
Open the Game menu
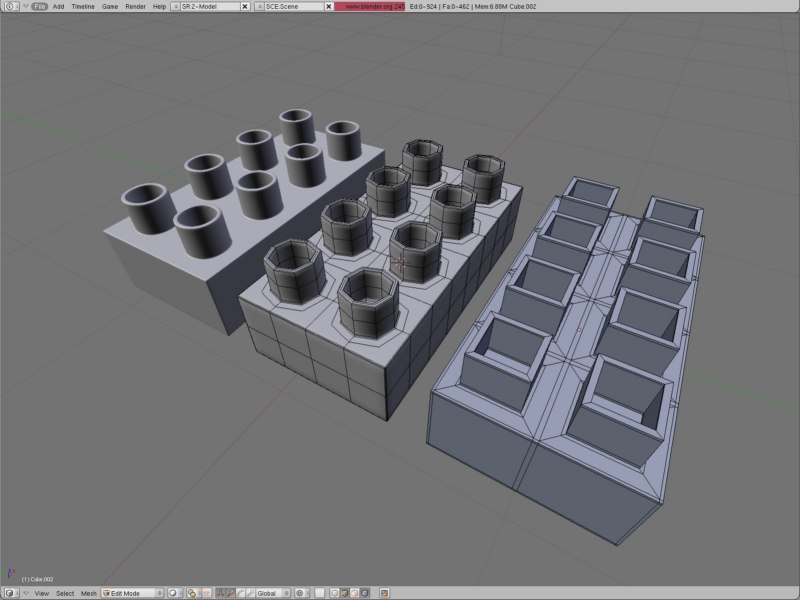(x=110, y=6)
